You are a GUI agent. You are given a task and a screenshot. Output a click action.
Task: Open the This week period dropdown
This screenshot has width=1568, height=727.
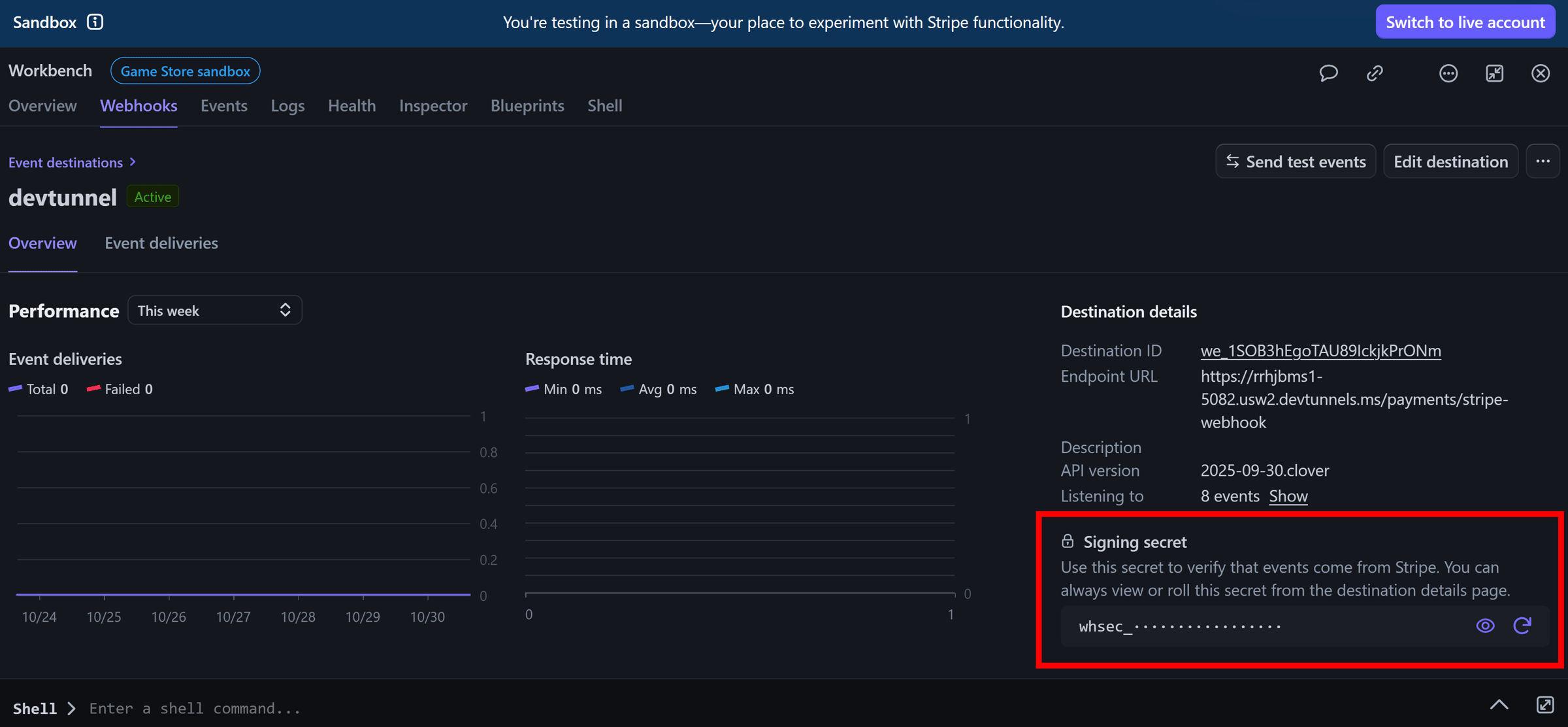pyautogui.click(x=214, y=311)
